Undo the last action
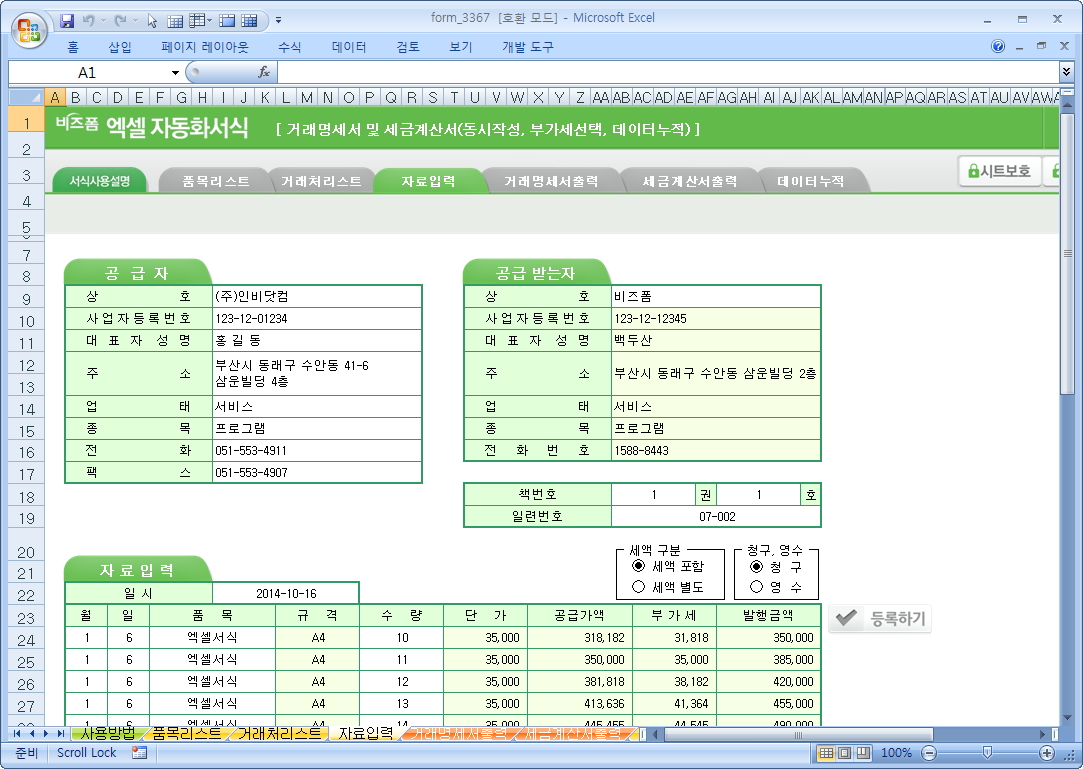Screen dimensions: 1083x769 (88, 21)
